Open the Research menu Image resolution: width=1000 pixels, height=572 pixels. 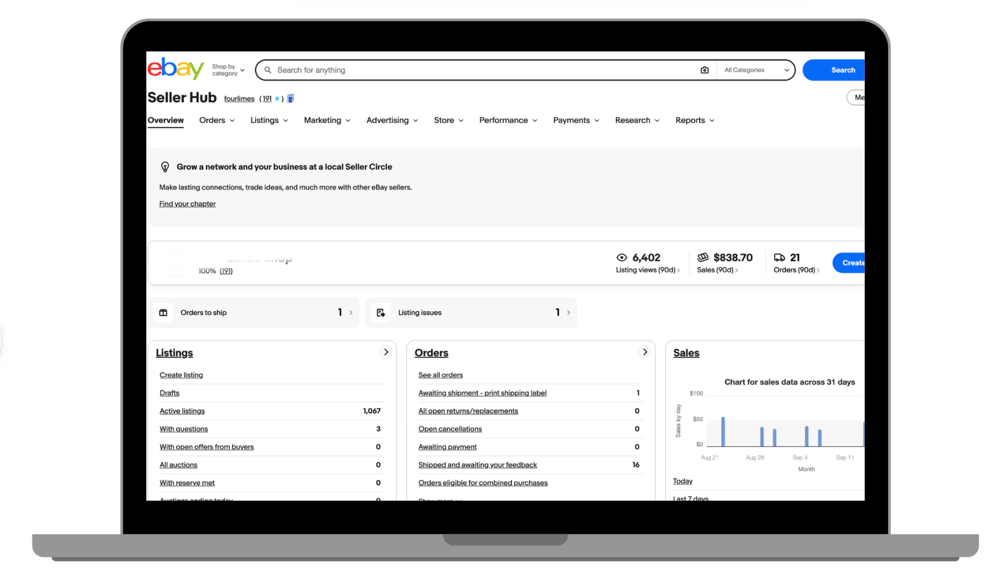click(637, 121)
